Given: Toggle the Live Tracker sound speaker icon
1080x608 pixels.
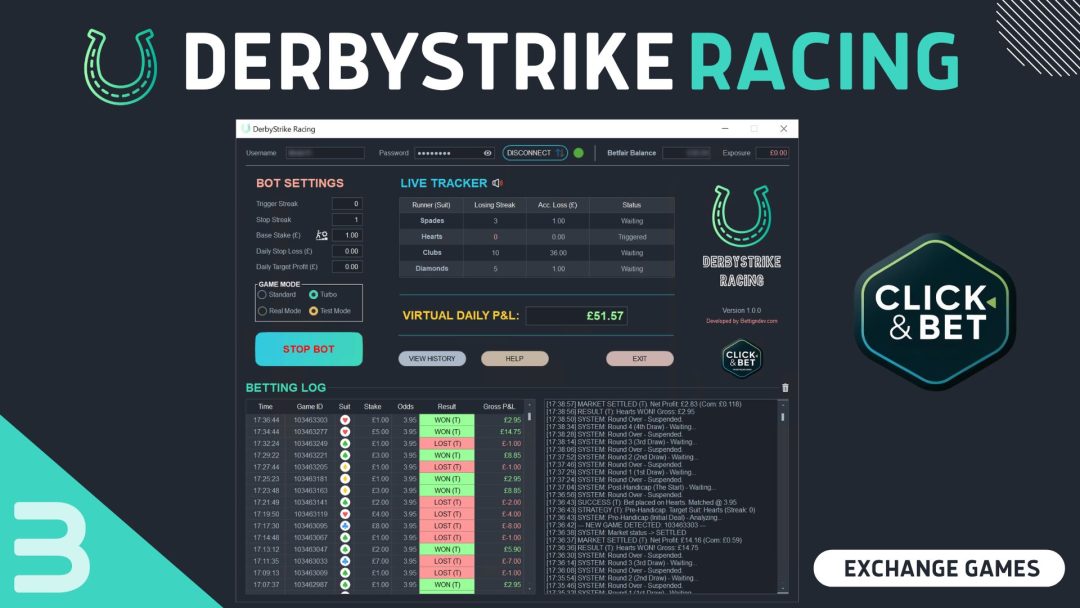Looking at the screenshot, I should [x=497, y=183].
